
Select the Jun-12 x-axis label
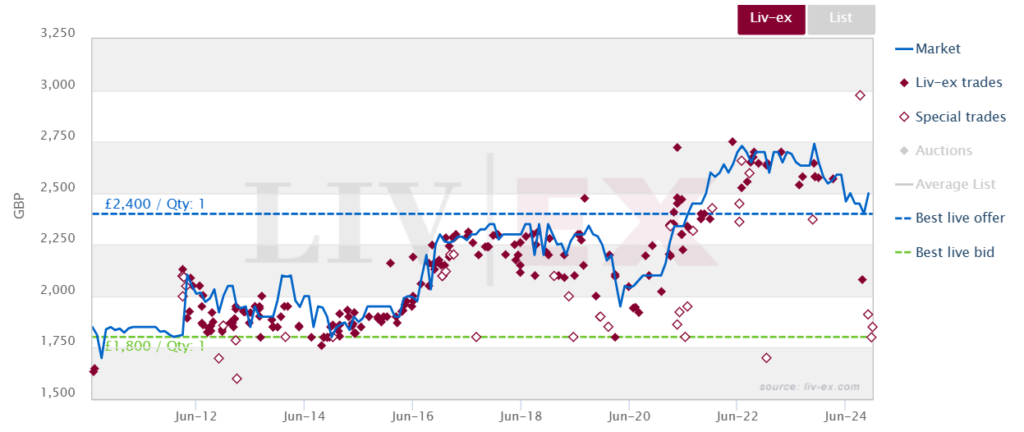[195, 413]
